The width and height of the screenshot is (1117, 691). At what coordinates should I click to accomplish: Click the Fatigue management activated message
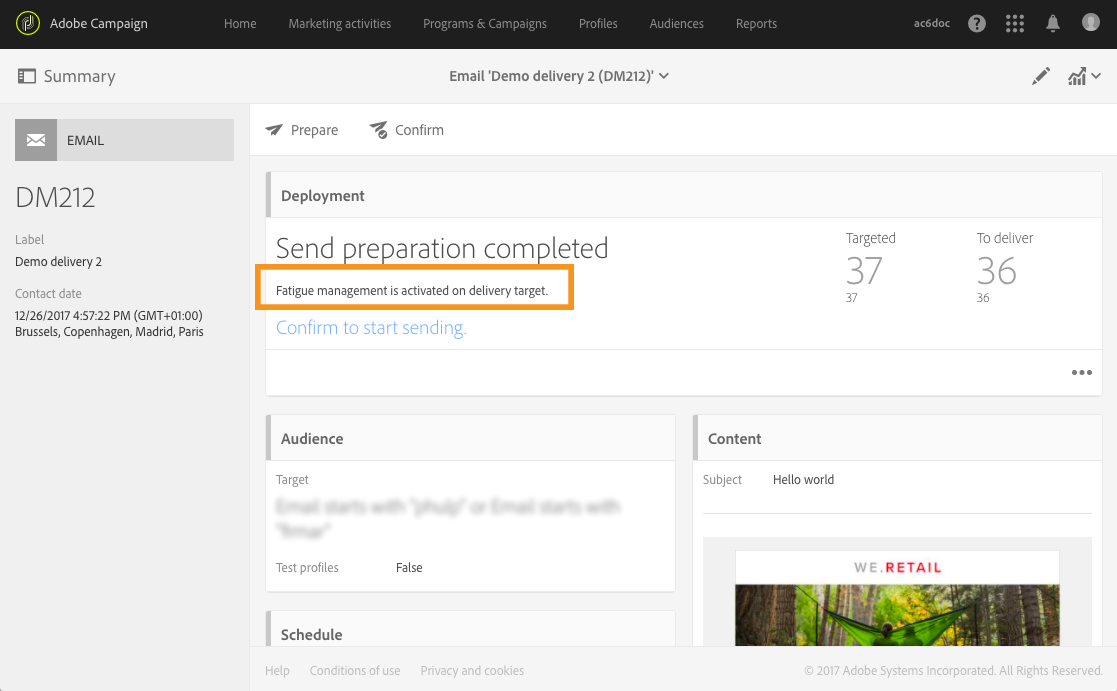pyautogui.click(x=412, y=291)
